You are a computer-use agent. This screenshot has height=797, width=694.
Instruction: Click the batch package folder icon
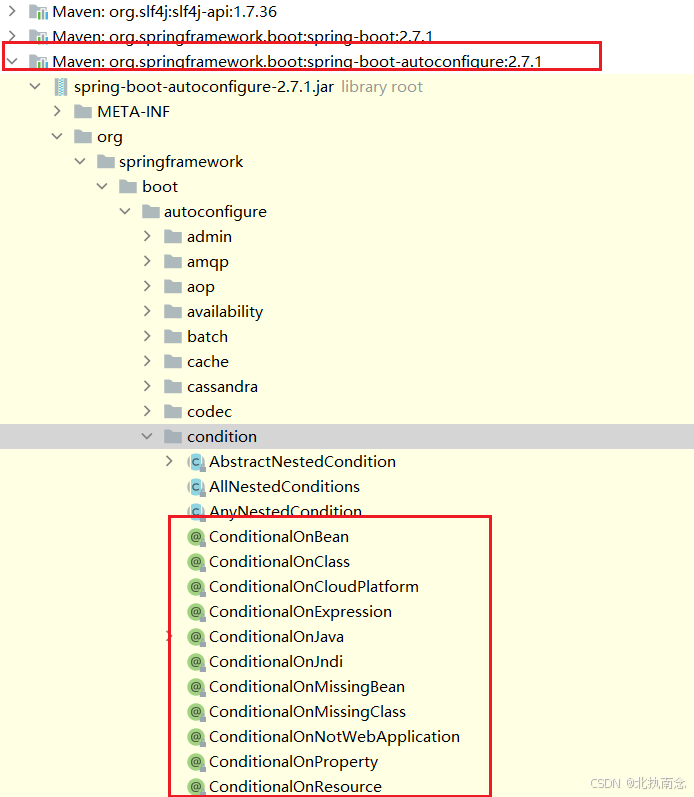173,336
